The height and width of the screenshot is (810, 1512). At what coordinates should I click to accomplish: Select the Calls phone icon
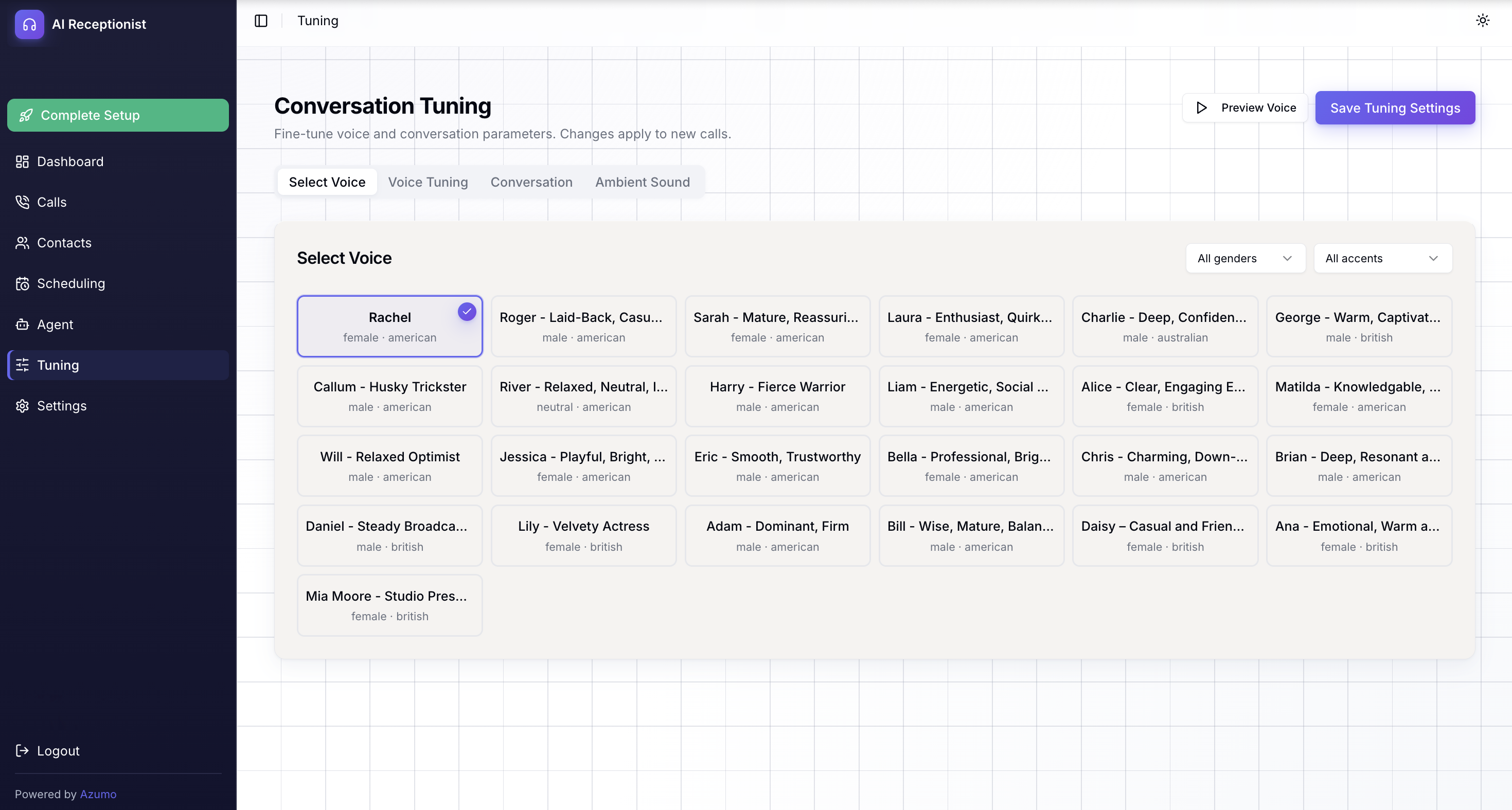[x=22, y=202]
